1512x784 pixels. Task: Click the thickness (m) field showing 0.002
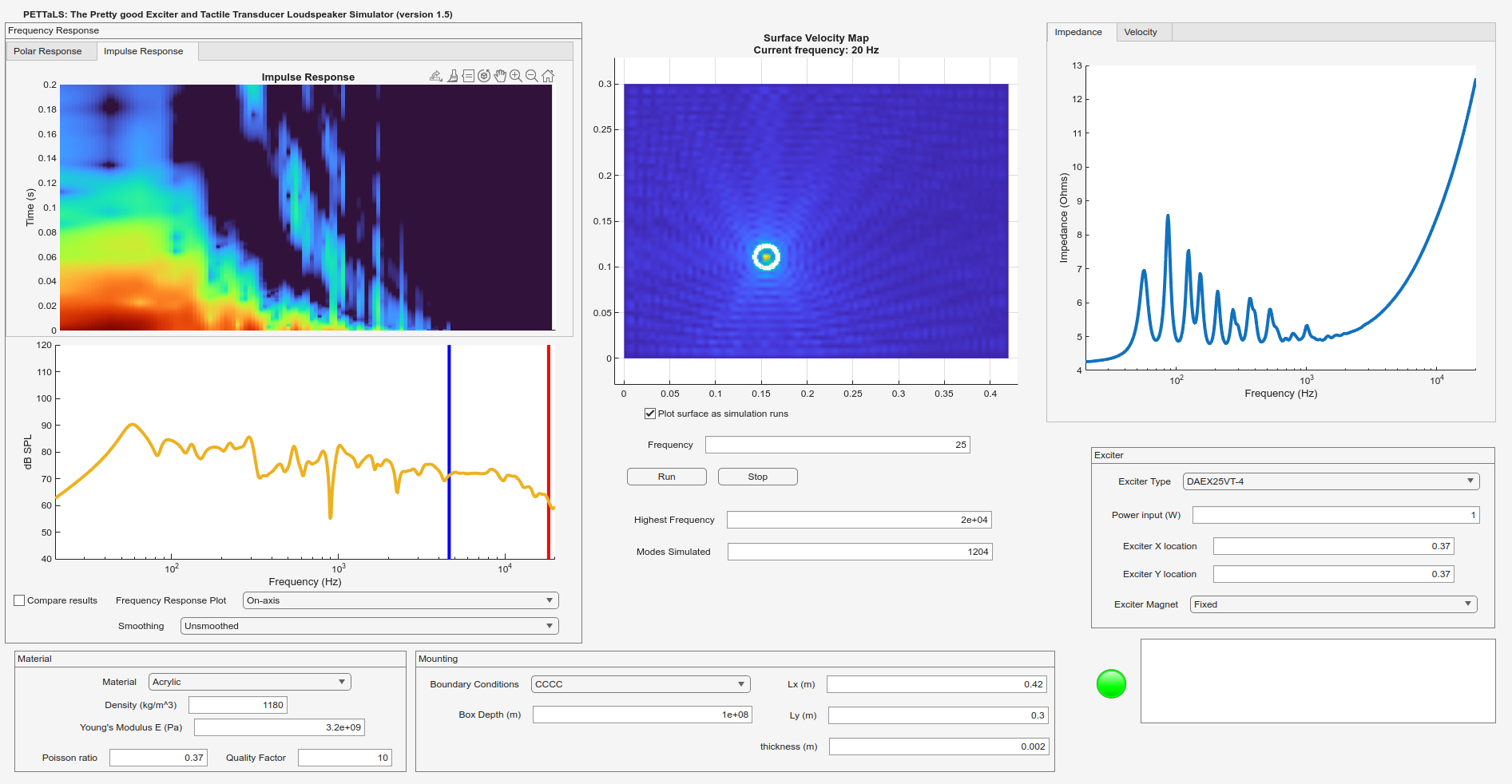(x=939, y=746)
